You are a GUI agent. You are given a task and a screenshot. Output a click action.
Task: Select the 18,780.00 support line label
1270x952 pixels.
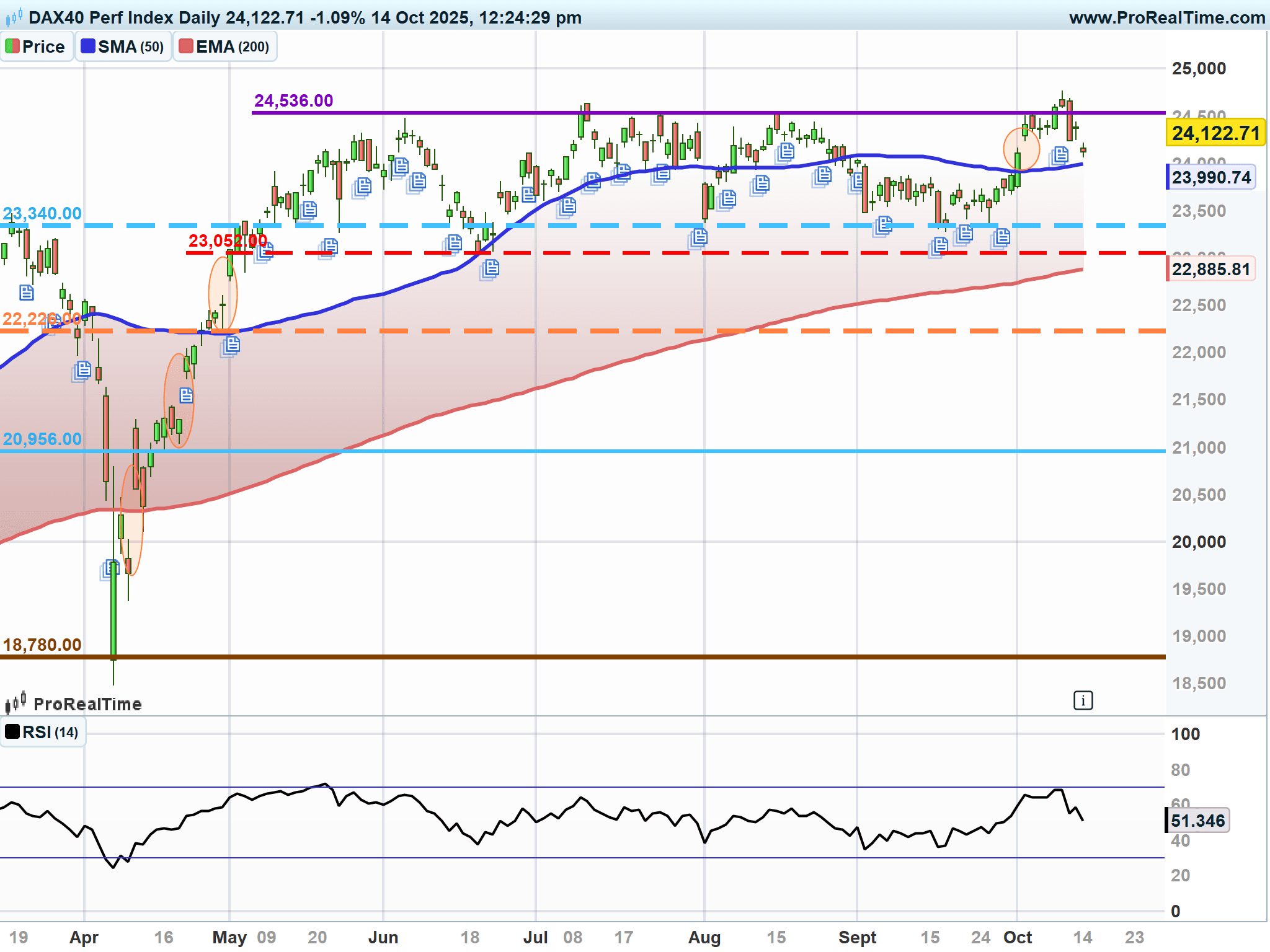42,645
